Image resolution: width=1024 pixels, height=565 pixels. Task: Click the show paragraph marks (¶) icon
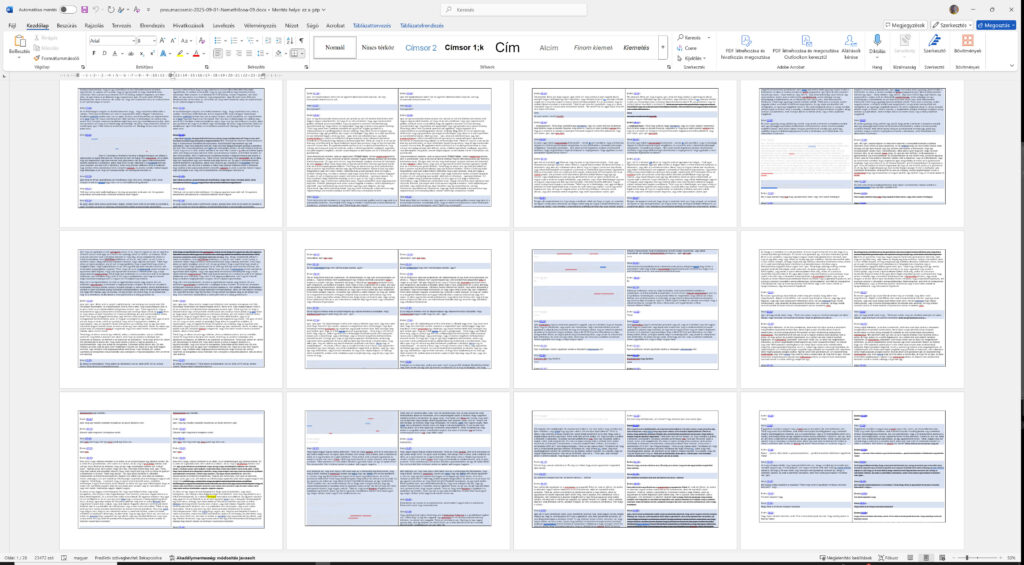(302, 41)
